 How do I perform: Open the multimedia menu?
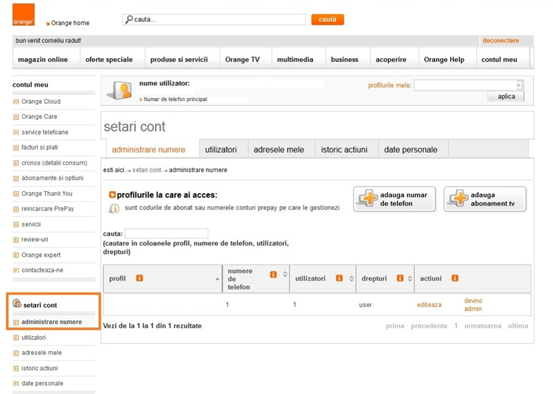(295, 60)
